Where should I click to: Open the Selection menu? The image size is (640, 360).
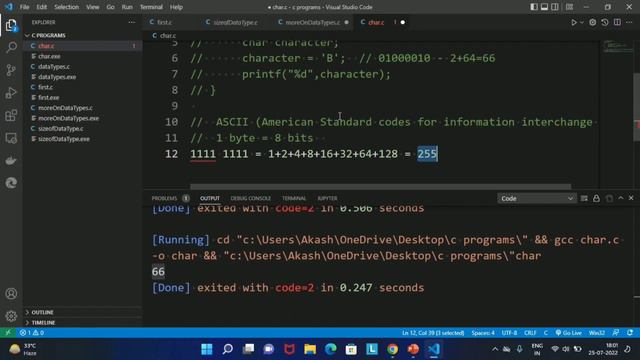pos(67,7)
